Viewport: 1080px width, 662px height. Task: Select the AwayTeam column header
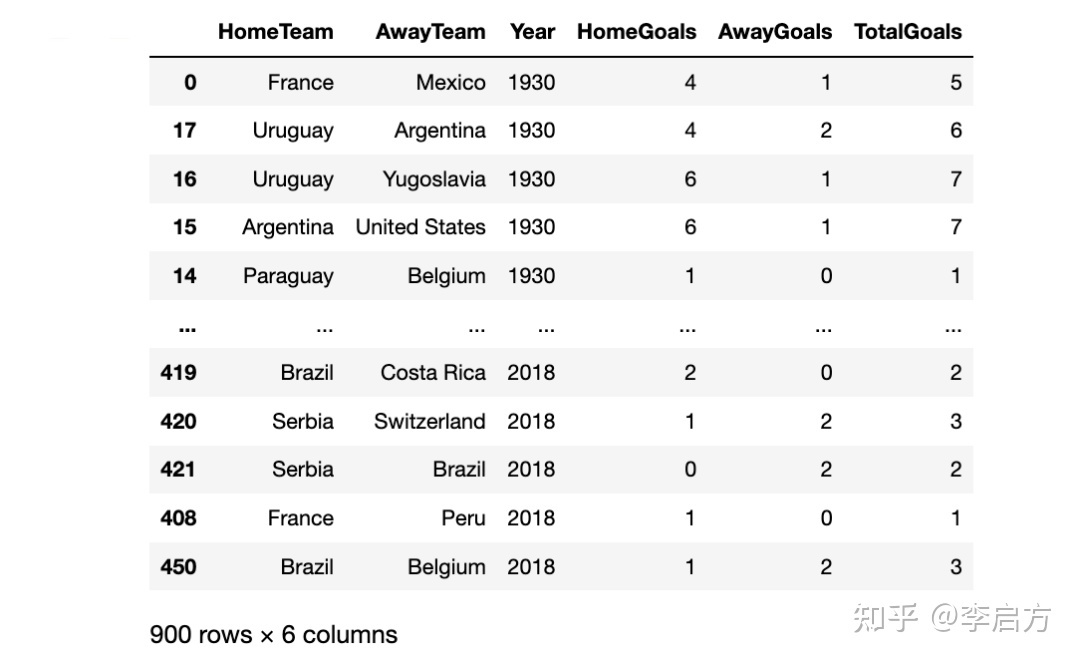[430, 32]
